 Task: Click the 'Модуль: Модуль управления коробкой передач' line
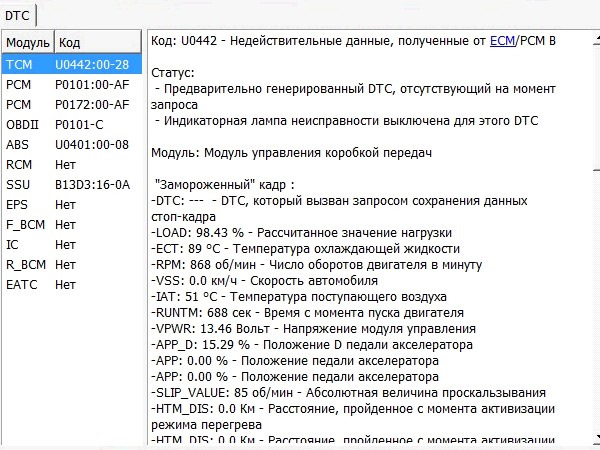coord(292,153)
